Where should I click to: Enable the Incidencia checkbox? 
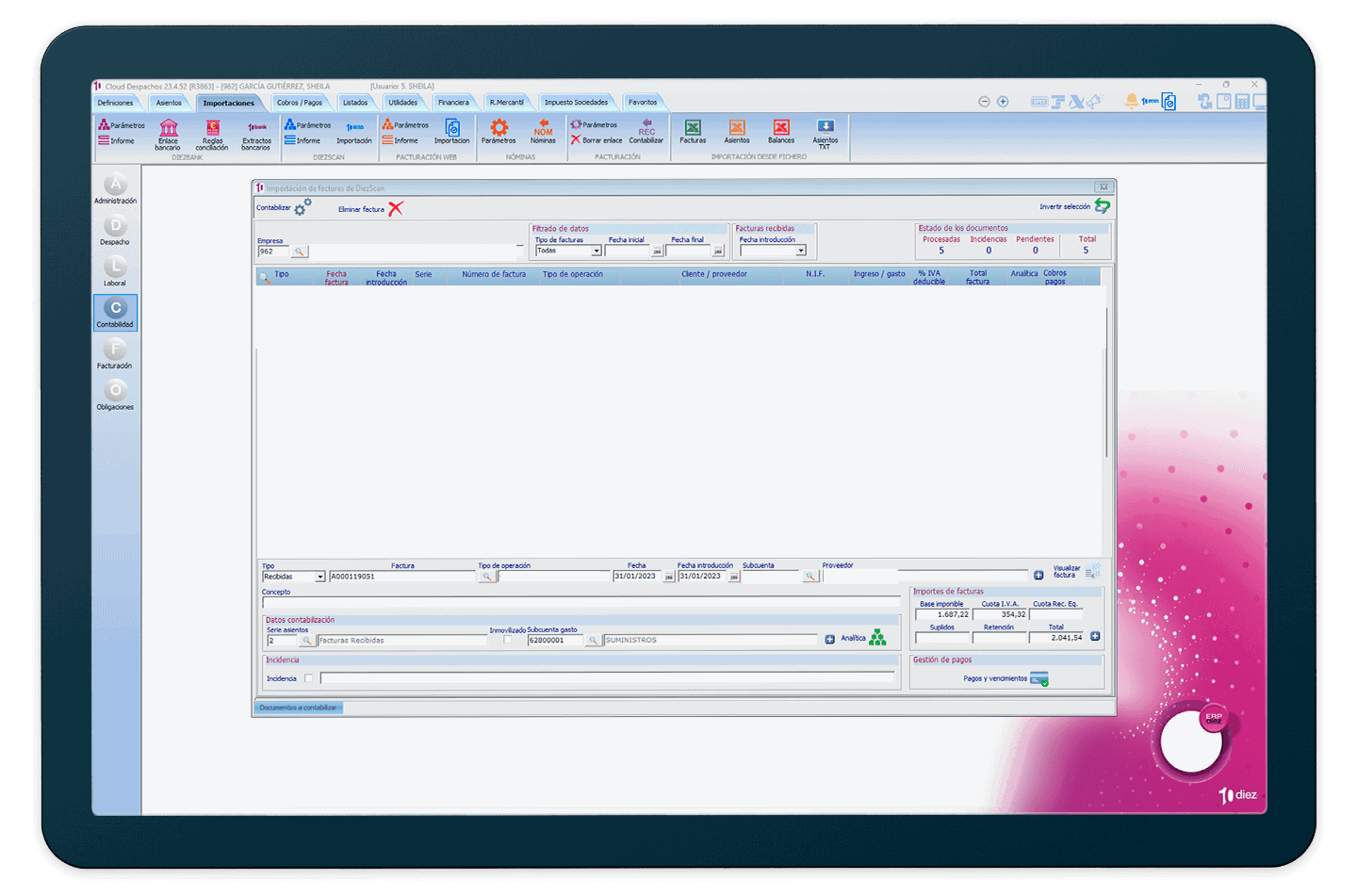[x=308, y=678]
